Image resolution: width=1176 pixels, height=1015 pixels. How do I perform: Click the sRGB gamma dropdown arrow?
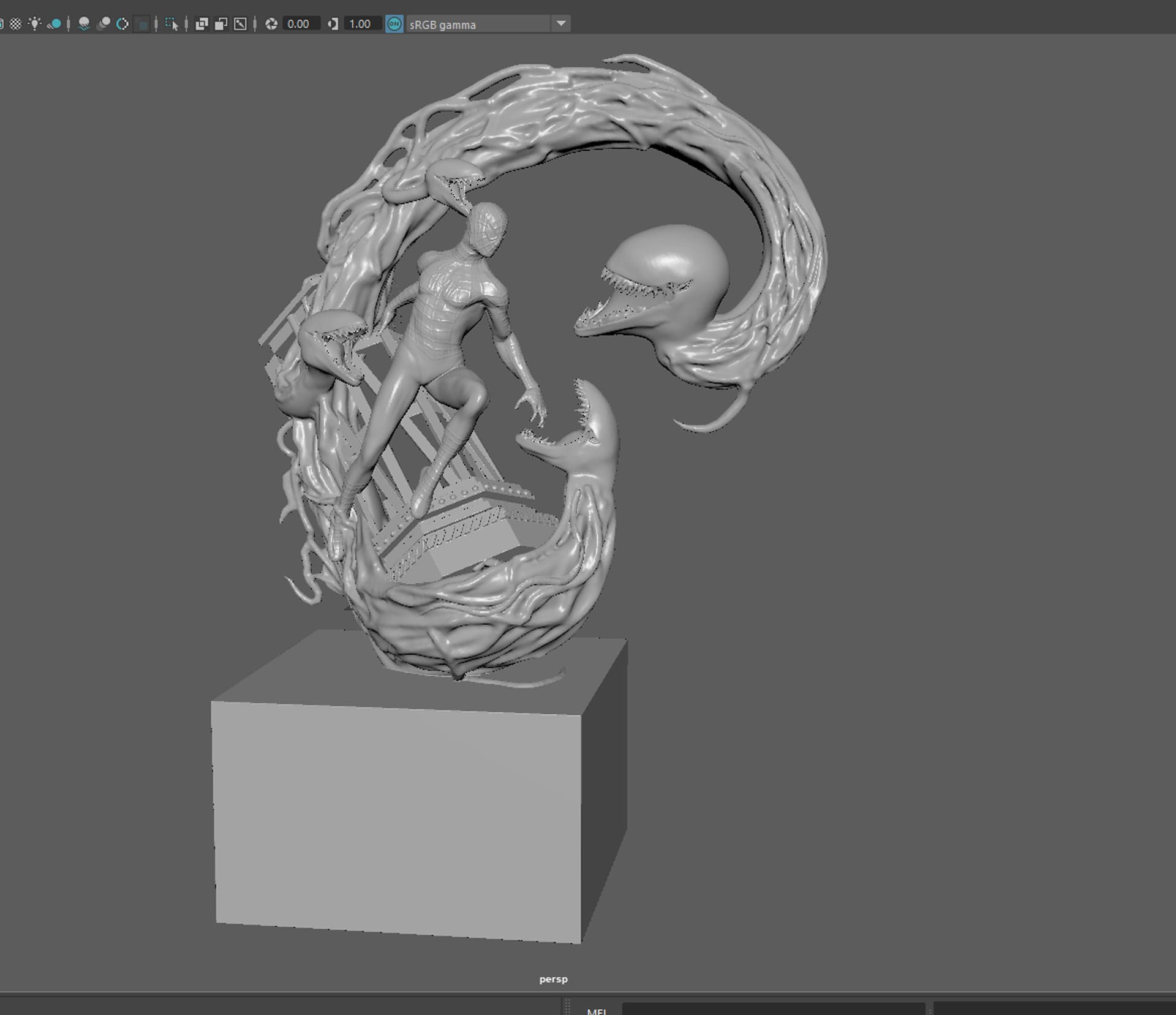click(x=561, y=24)
